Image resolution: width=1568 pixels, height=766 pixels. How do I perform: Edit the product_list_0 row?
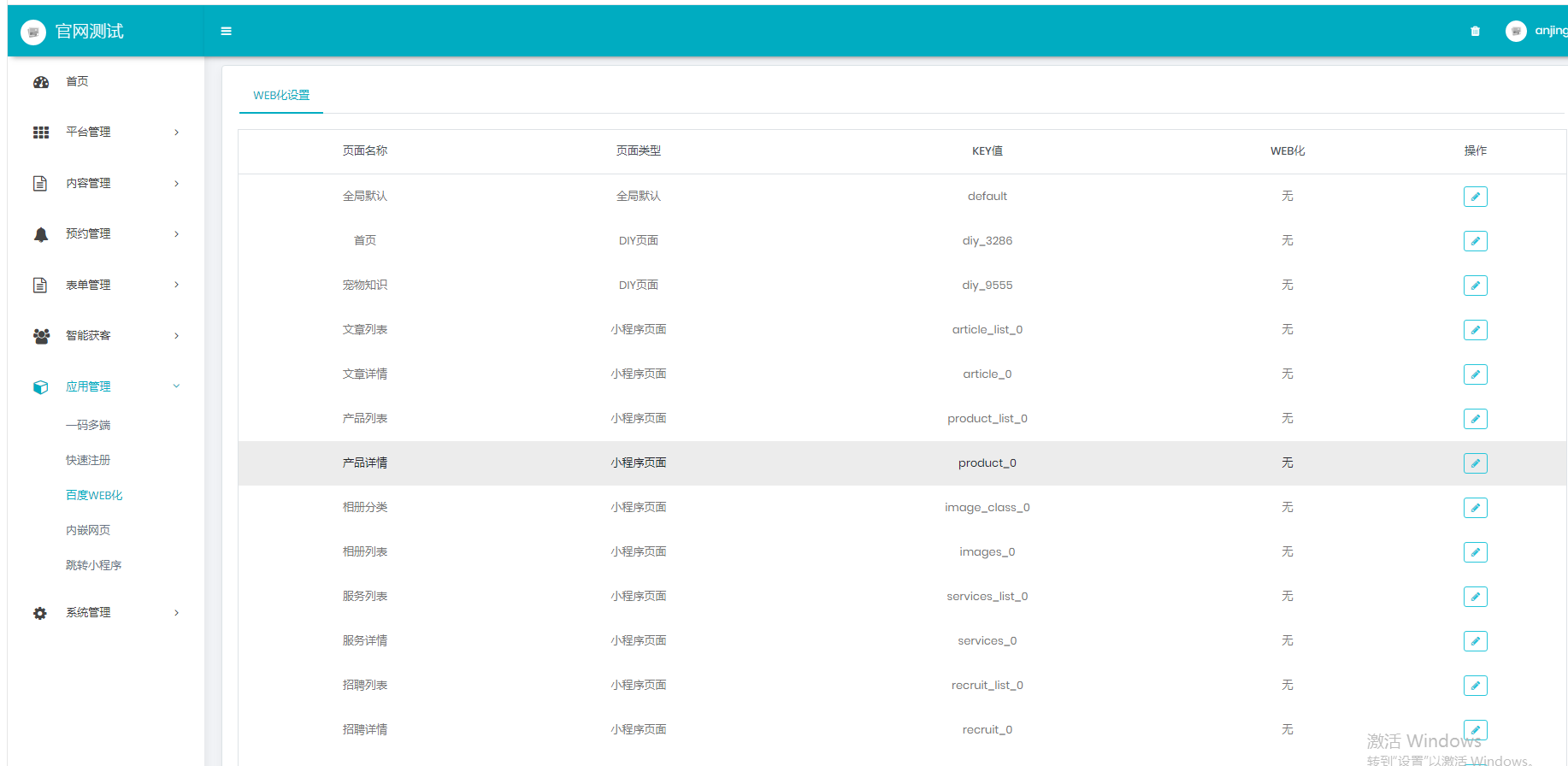(1475, 419)
